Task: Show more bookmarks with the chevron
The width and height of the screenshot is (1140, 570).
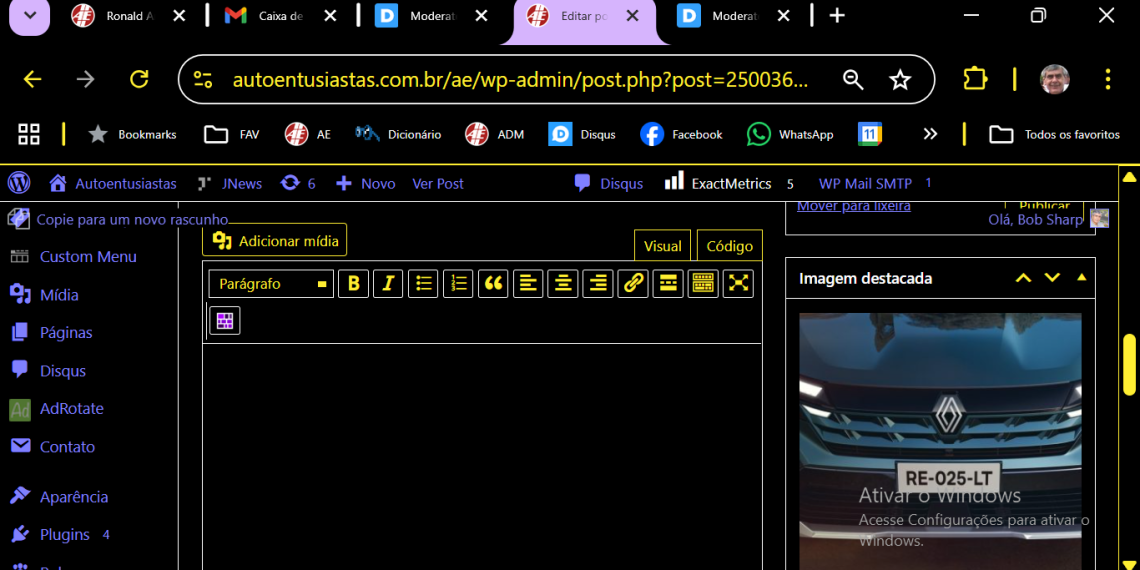Action: pyautogui.click(x=930, y=134)
